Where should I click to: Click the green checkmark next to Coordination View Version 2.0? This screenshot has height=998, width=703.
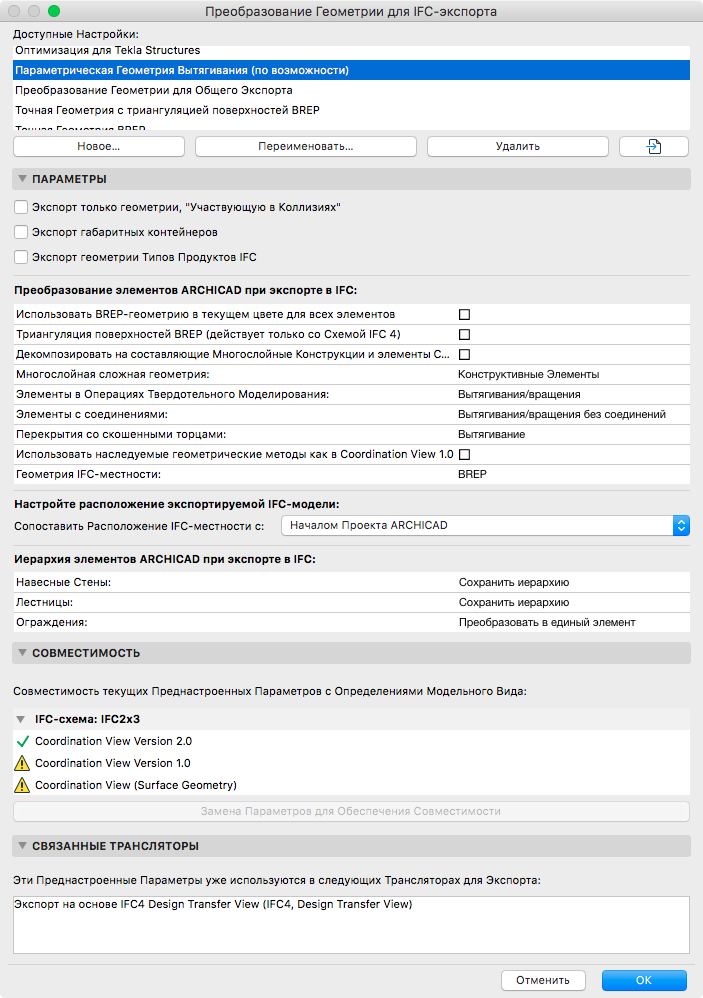22,742
